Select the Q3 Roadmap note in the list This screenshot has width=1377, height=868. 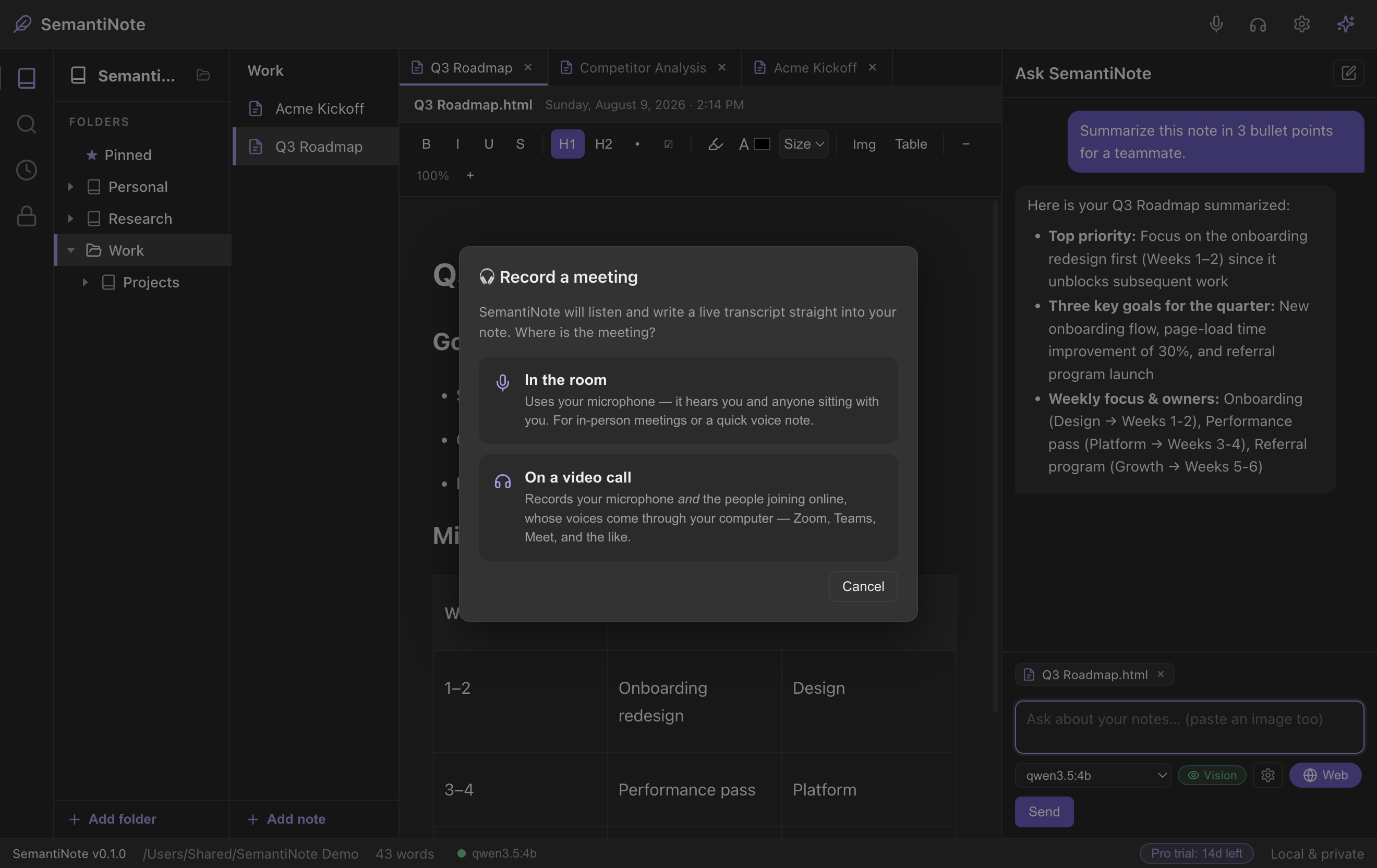(316, 147)
